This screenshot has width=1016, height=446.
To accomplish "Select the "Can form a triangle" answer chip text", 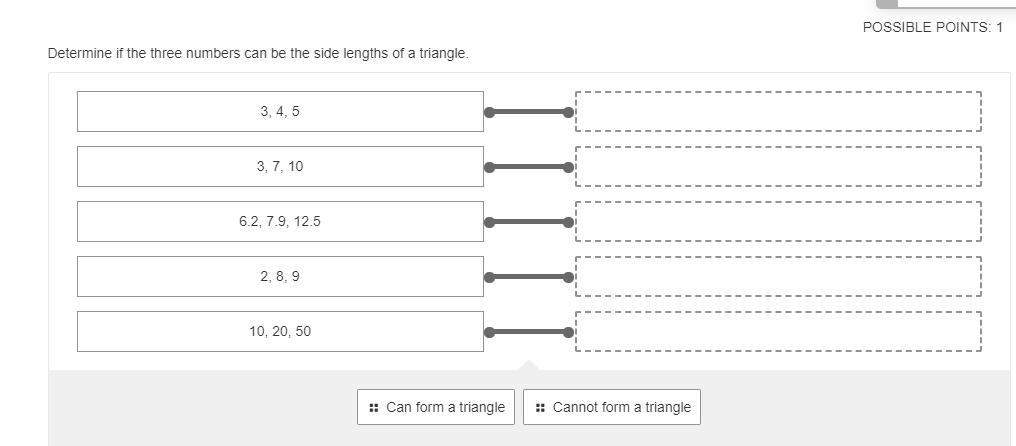I will pyautogui.click(x=445, y=407).
